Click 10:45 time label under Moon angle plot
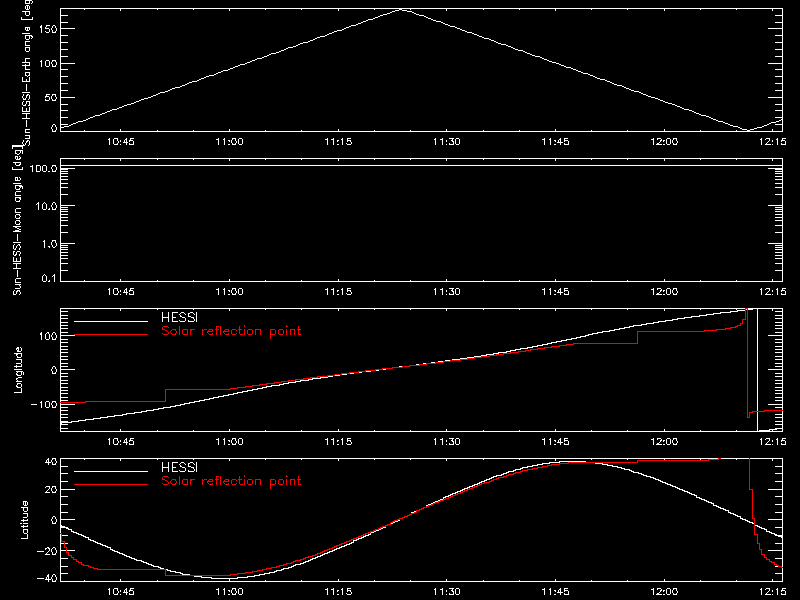 (x=121, y=292)
